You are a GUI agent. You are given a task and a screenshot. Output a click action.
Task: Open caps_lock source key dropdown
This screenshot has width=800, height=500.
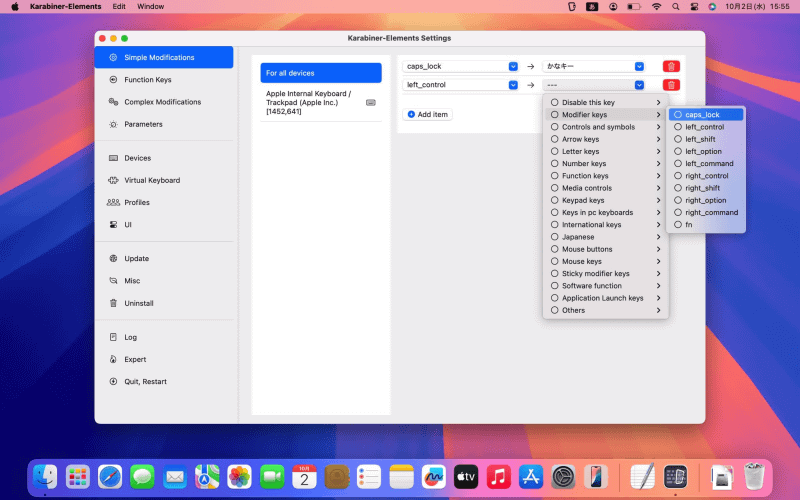pyautogui.click(x=461, y=66)
